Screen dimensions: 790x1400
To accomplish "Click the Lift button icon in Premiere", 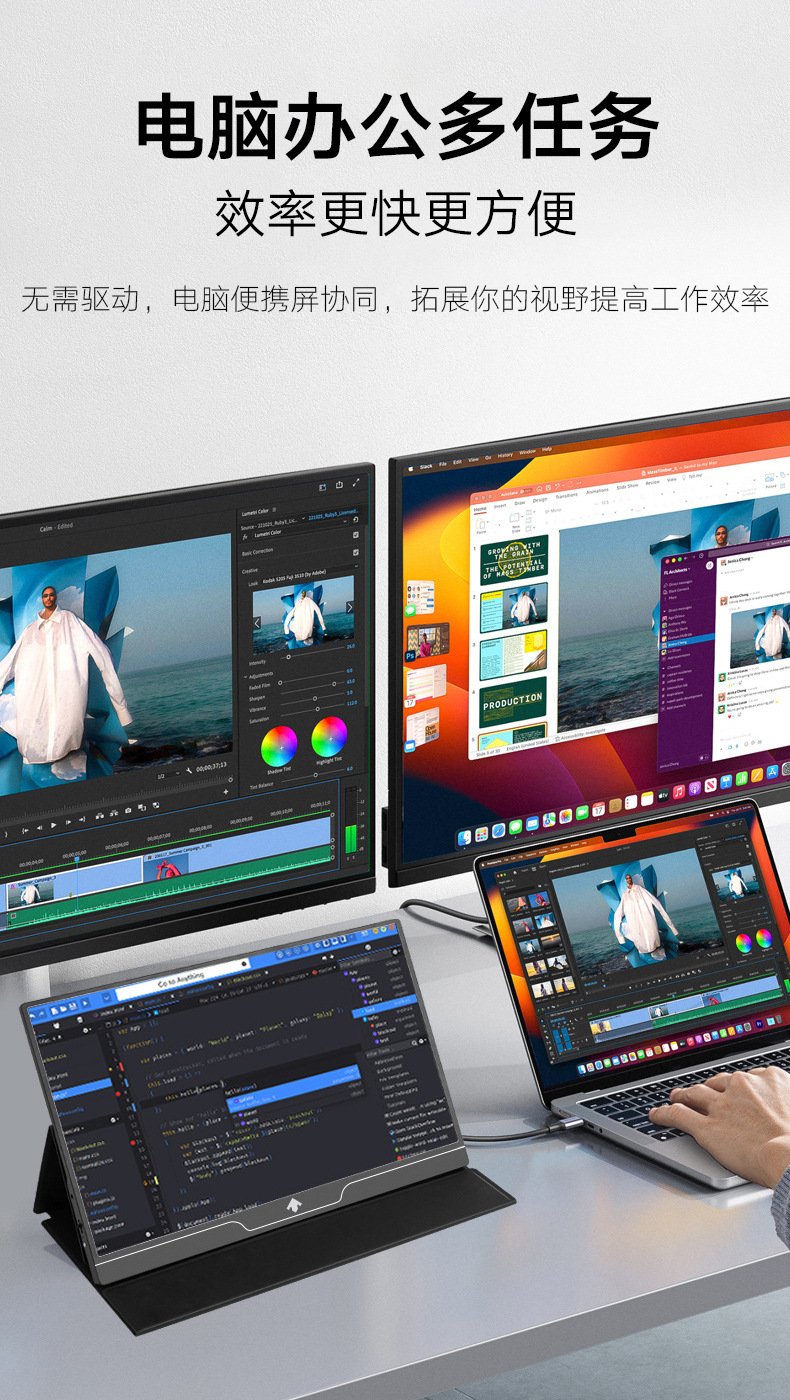I will click(x=99, y=815).
